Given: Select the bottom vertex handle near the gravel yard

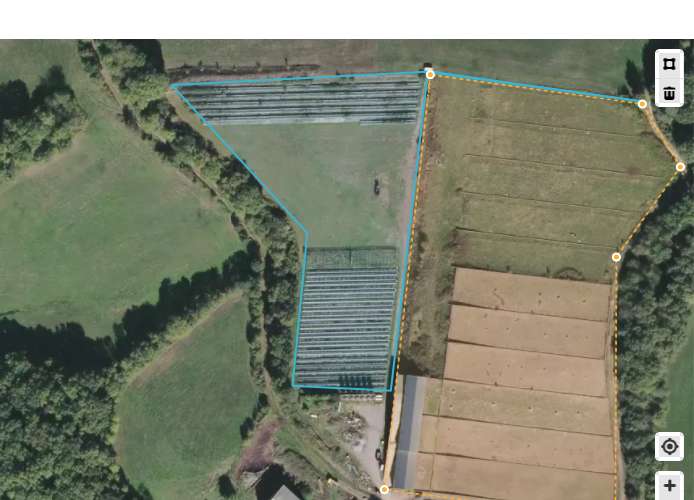Looking at the screenshot, I should pos(384,489).
